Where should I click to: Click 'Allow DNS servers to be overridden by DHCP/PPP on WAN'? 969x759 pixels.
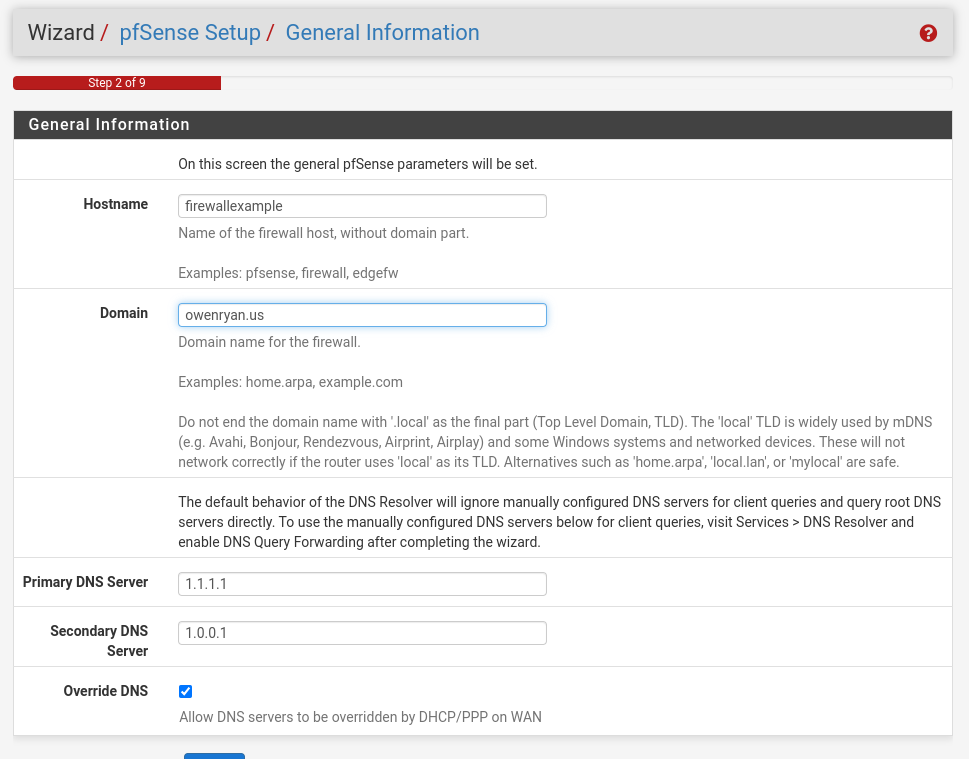click(360, 717)
